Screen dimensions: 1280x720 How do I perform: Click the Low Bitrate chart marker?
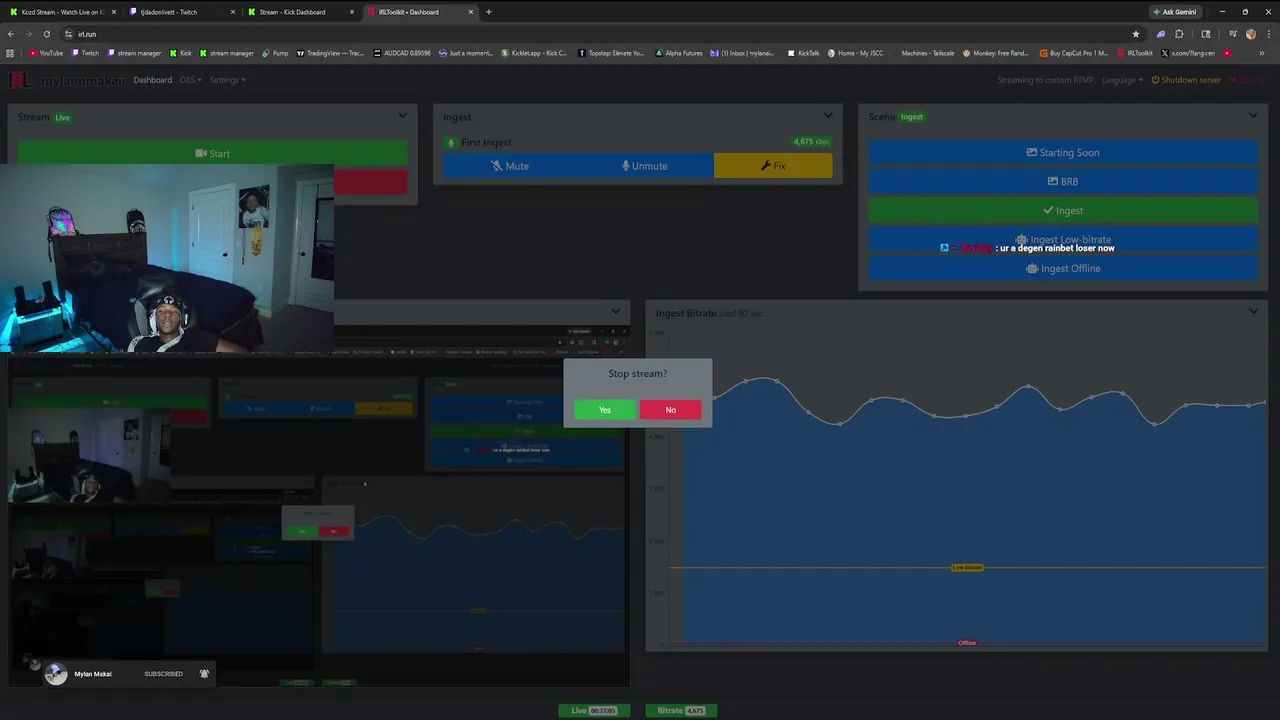click(x=967, y=567)
